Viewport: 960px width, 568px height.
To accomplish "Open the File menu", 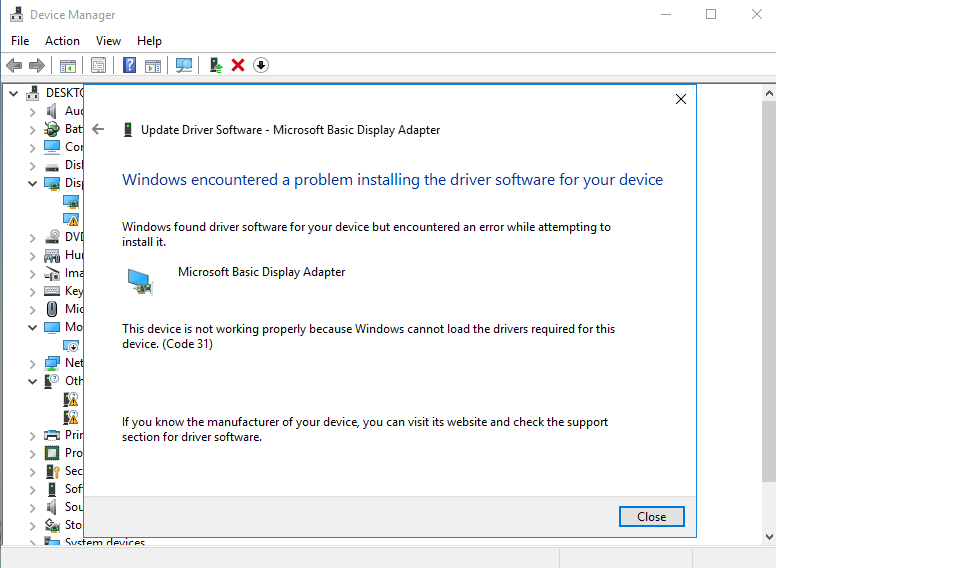I will point(20,40).
